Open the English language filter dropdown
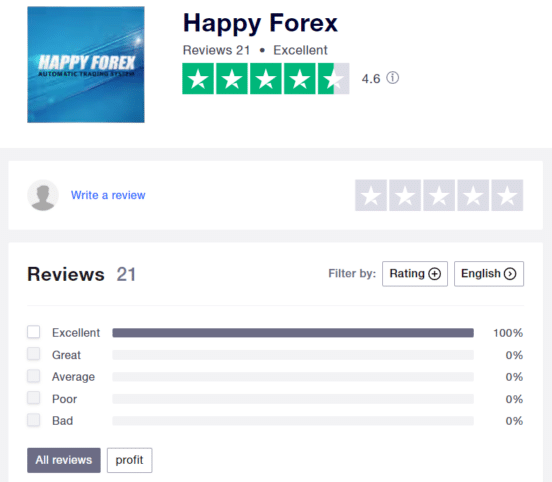The width and height of the screenshot is (552, 482). click(489, 274)
